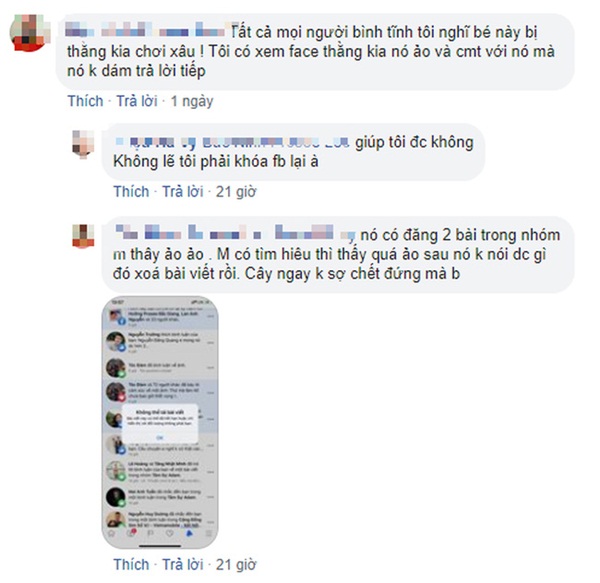Open the avatar beside 'giúp tôi đc không' reply
Viewport: 600px width, 583px height.
click(x=83, y=144)
